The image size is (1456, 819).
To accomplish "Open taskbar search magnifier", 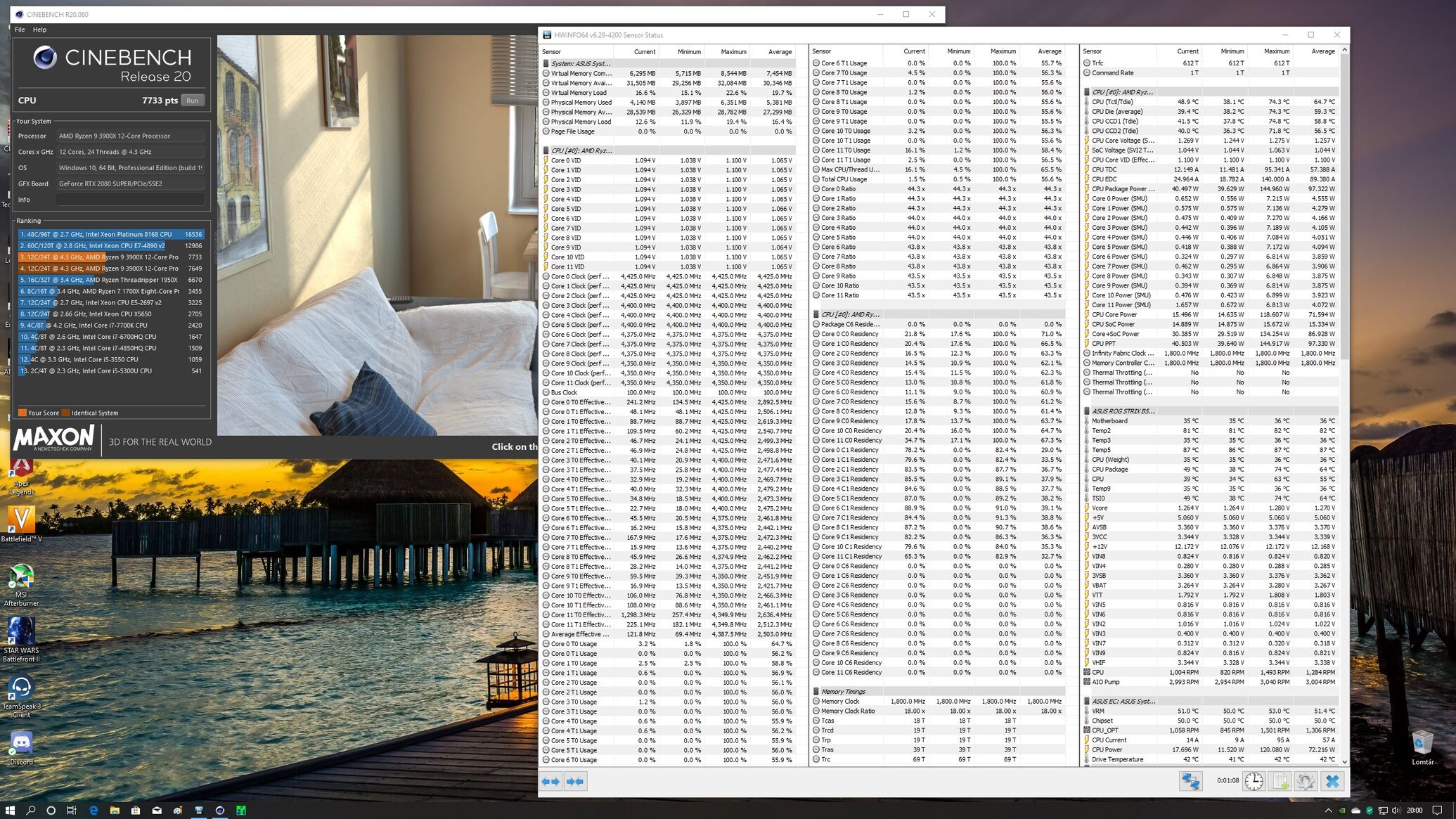I will 30,810.
